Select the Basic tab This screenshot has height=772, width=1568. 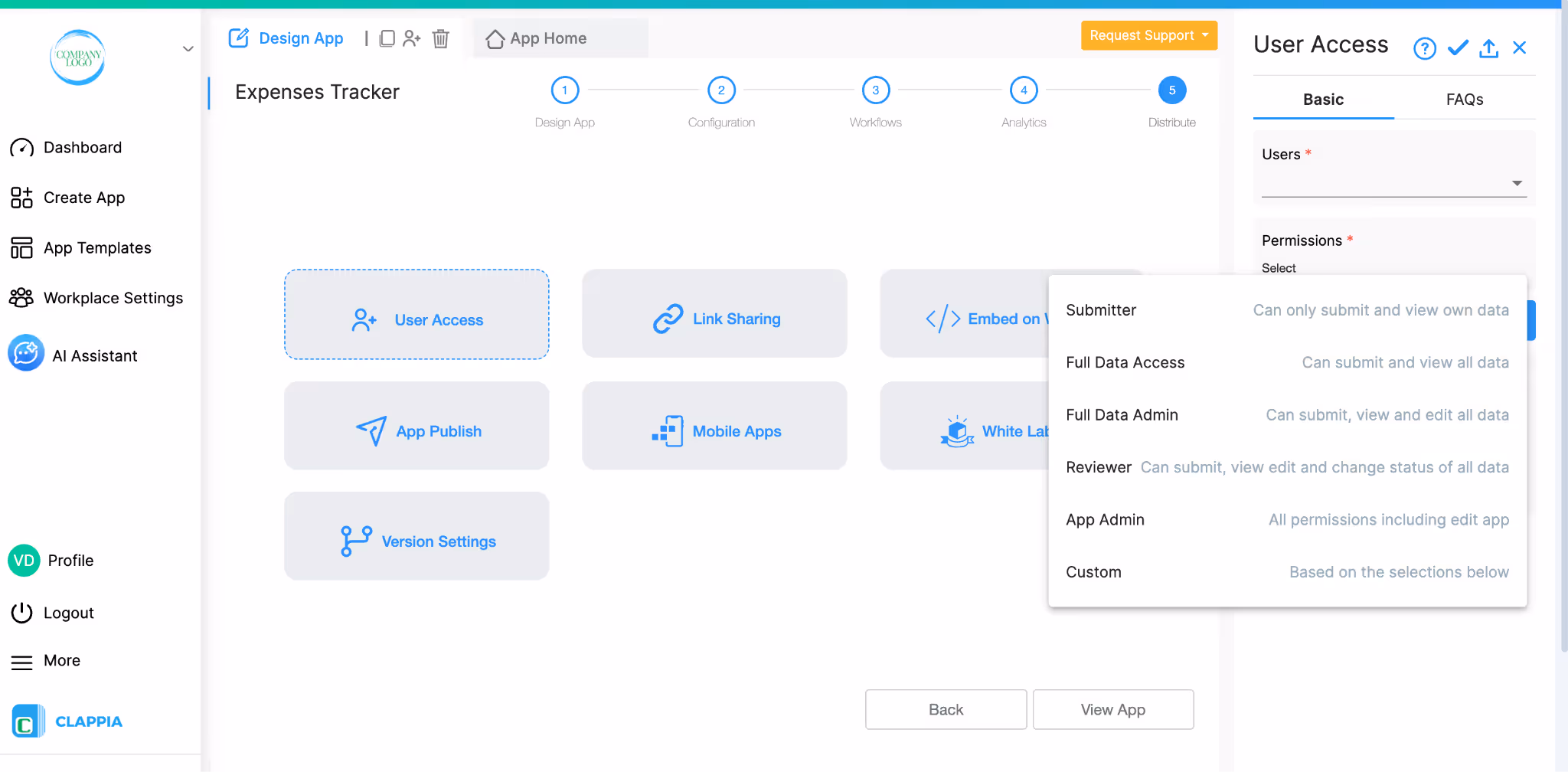point(1323,99)
